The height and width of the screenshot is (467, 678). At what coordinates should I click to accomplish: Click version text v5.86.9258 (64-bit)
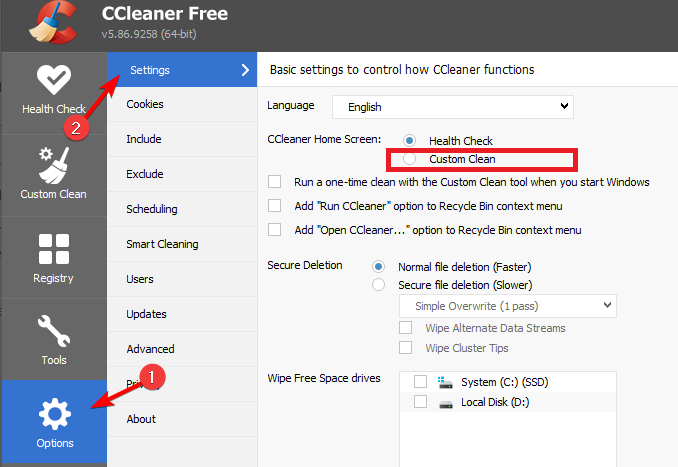(x=149, y=34)
